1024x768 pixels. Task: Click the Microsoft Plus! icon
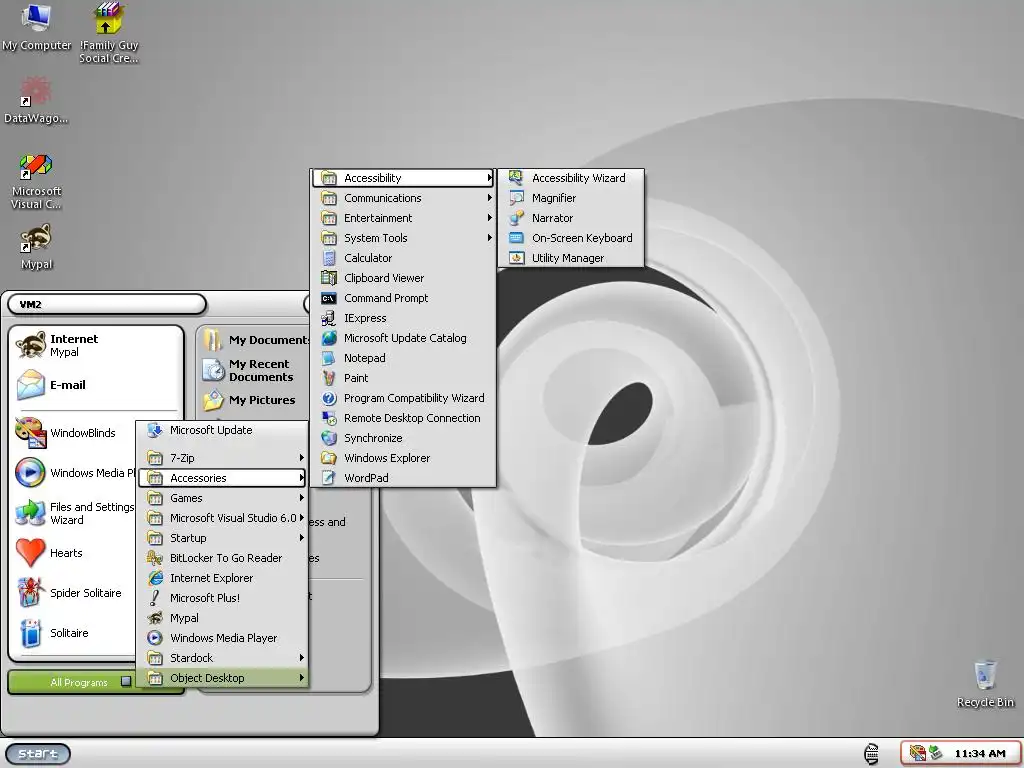(x=155, y=598)
